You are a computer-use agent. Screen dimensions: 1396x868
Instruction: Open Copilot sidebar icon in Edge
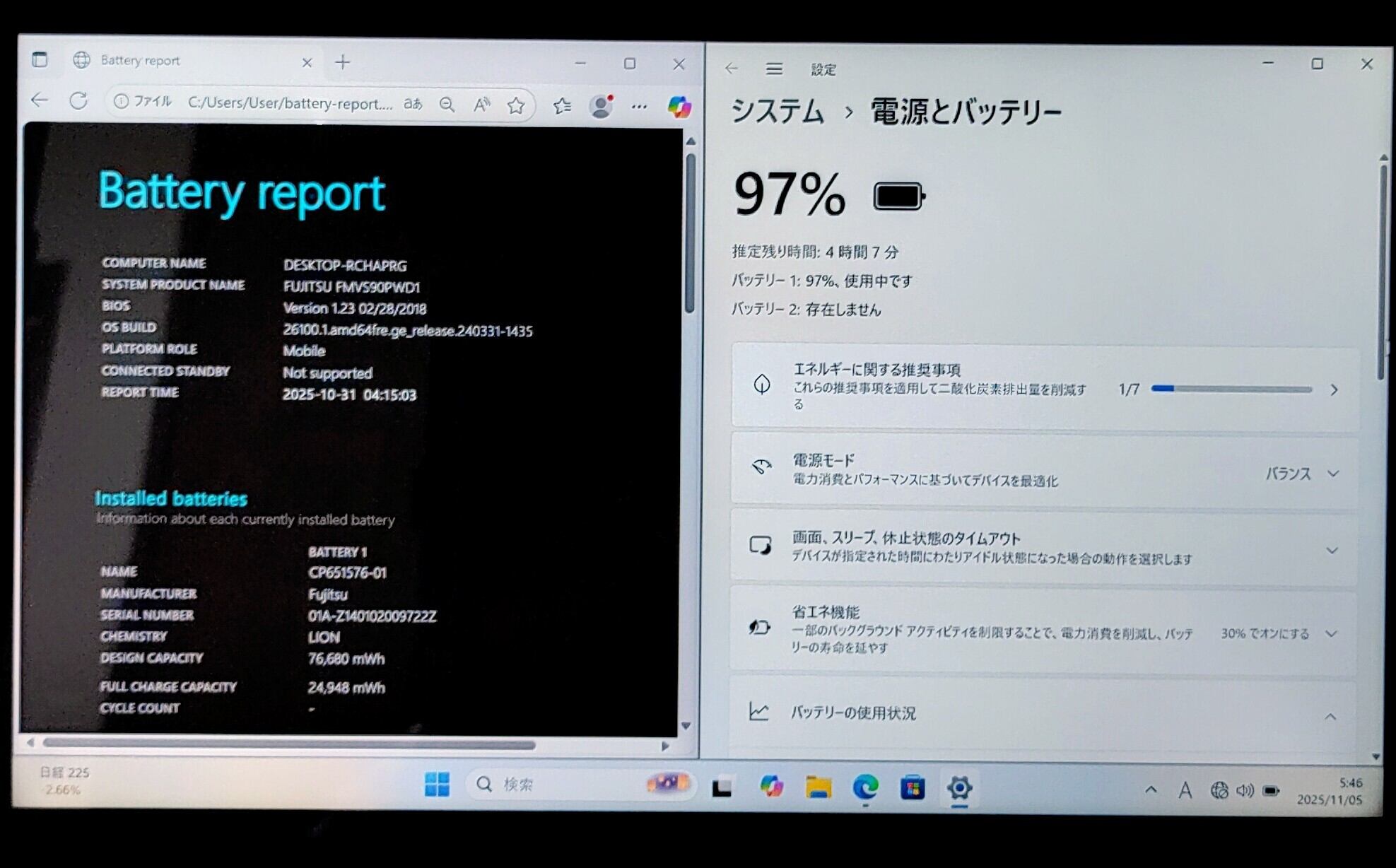click(679, 107)
